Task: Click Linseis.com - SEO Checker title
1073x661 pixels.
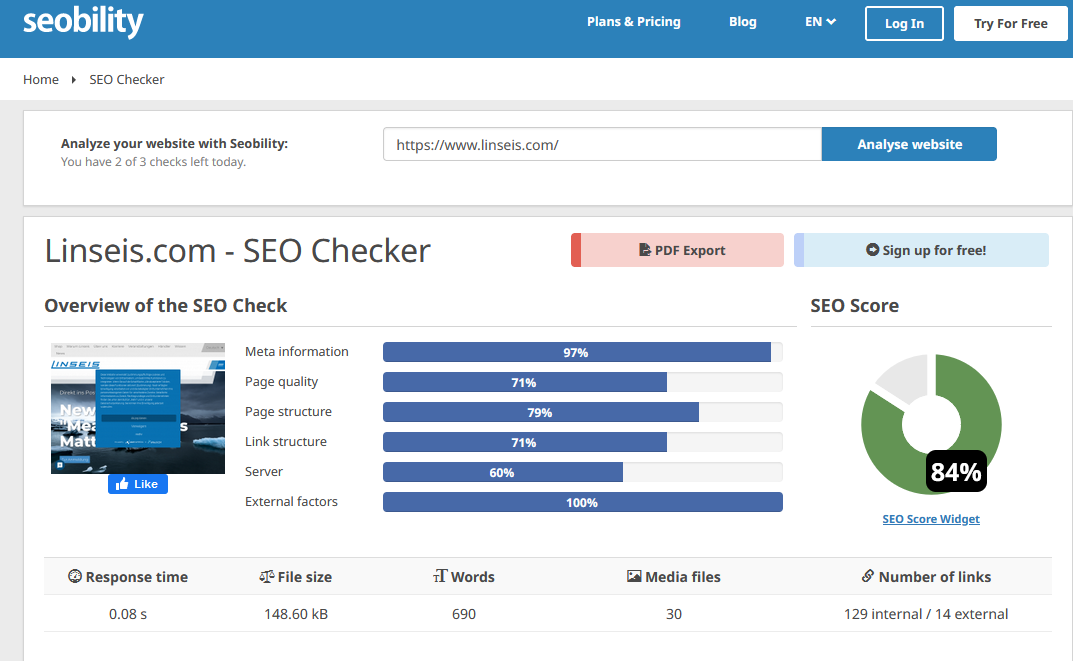Action: tap(237, 250)
